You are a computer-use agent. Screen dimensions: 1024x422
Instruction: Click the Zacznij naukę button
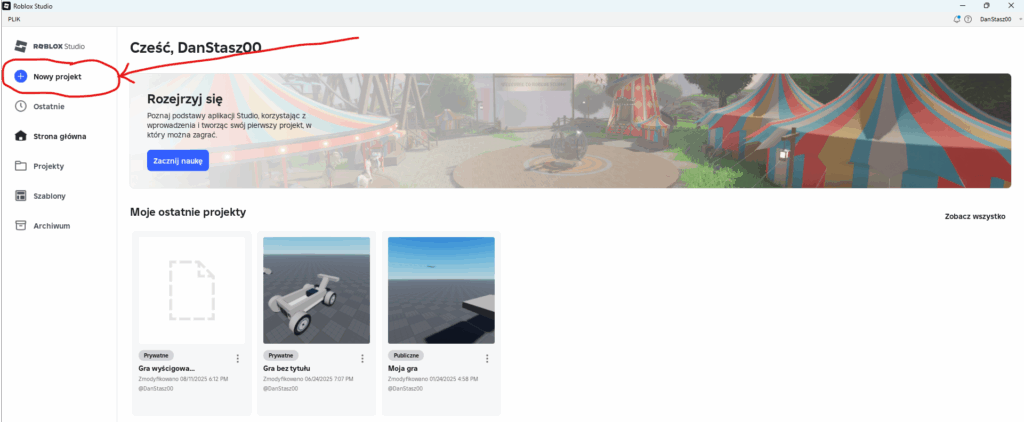(x=178, y=160)
